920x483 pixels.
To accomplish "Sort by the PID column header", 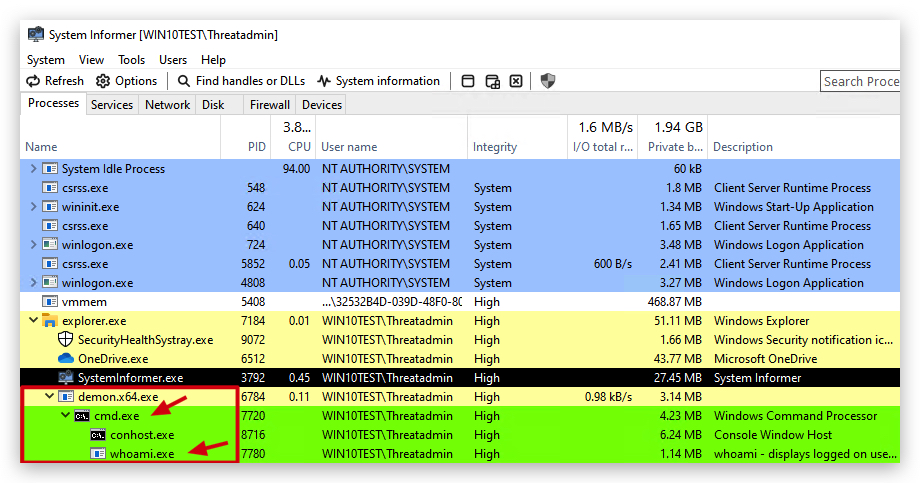I will [257, 147].
